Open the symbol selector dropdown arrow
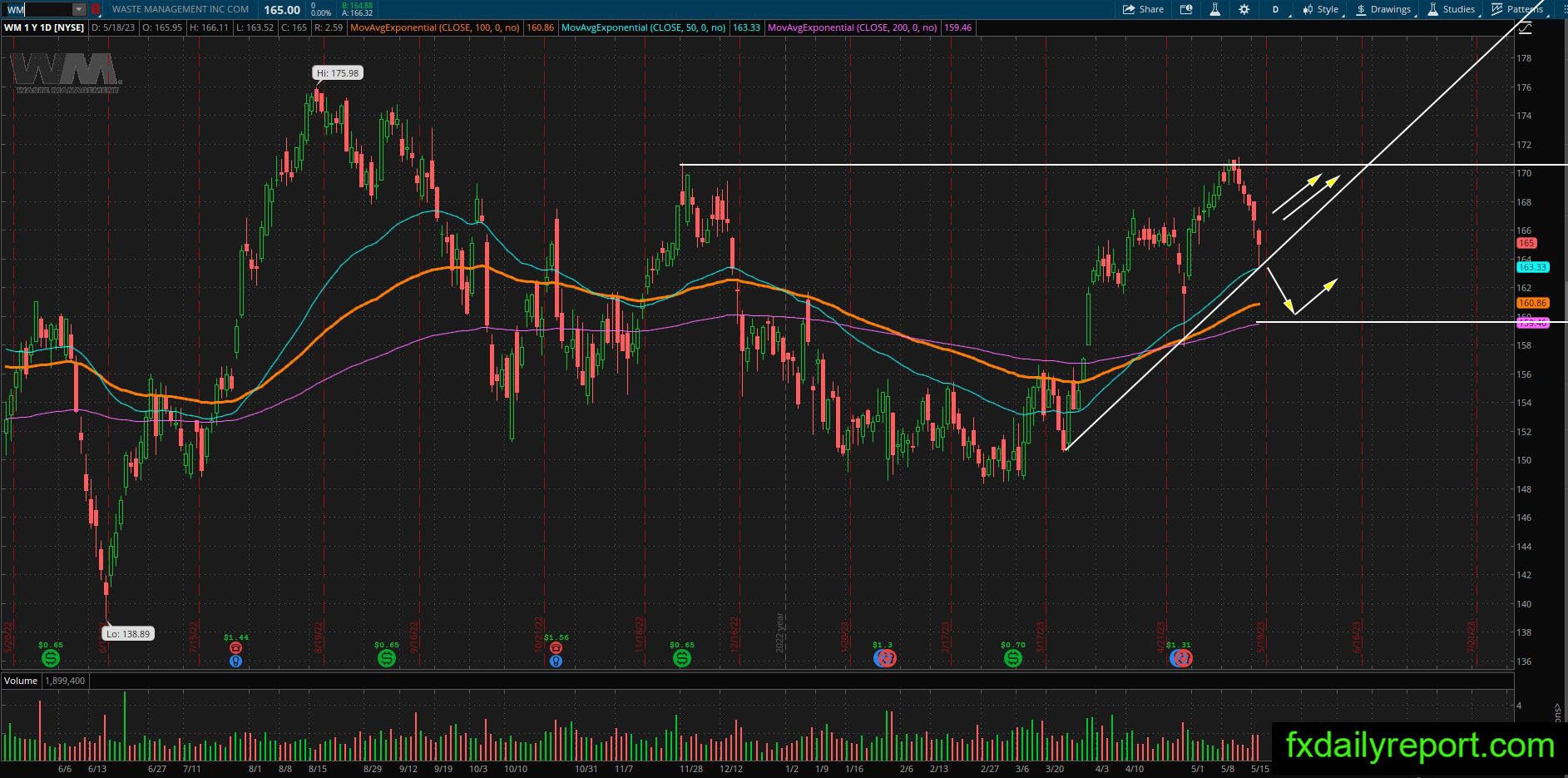The height and width of the screenshot is (778, 1568). pyautogui.click(x=79, y=9)
